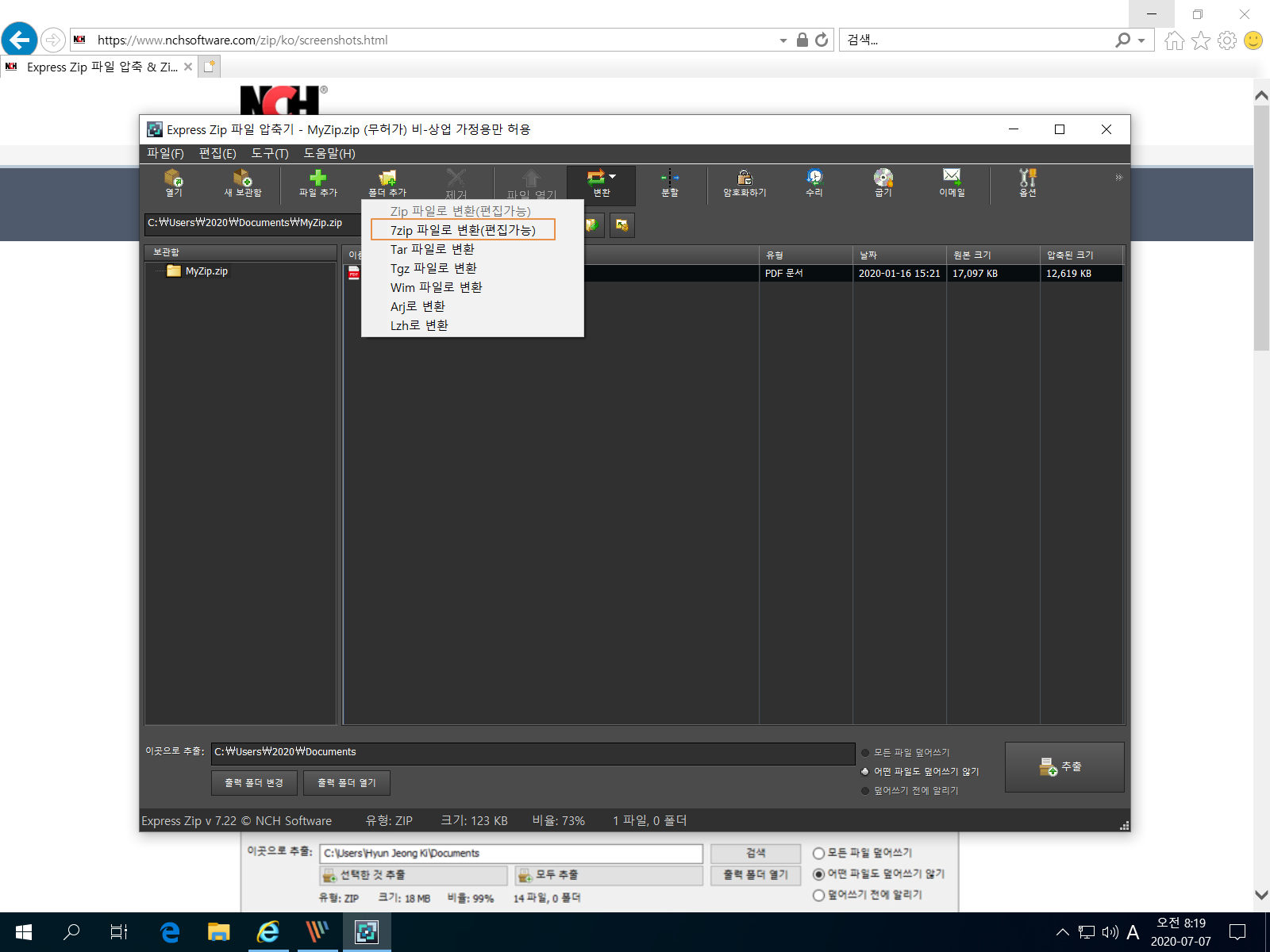Select webpage 어떤 파일도 덮어쓰기 않기 radio
Viewport: 1270px width, 952px height.
[818, 874]
